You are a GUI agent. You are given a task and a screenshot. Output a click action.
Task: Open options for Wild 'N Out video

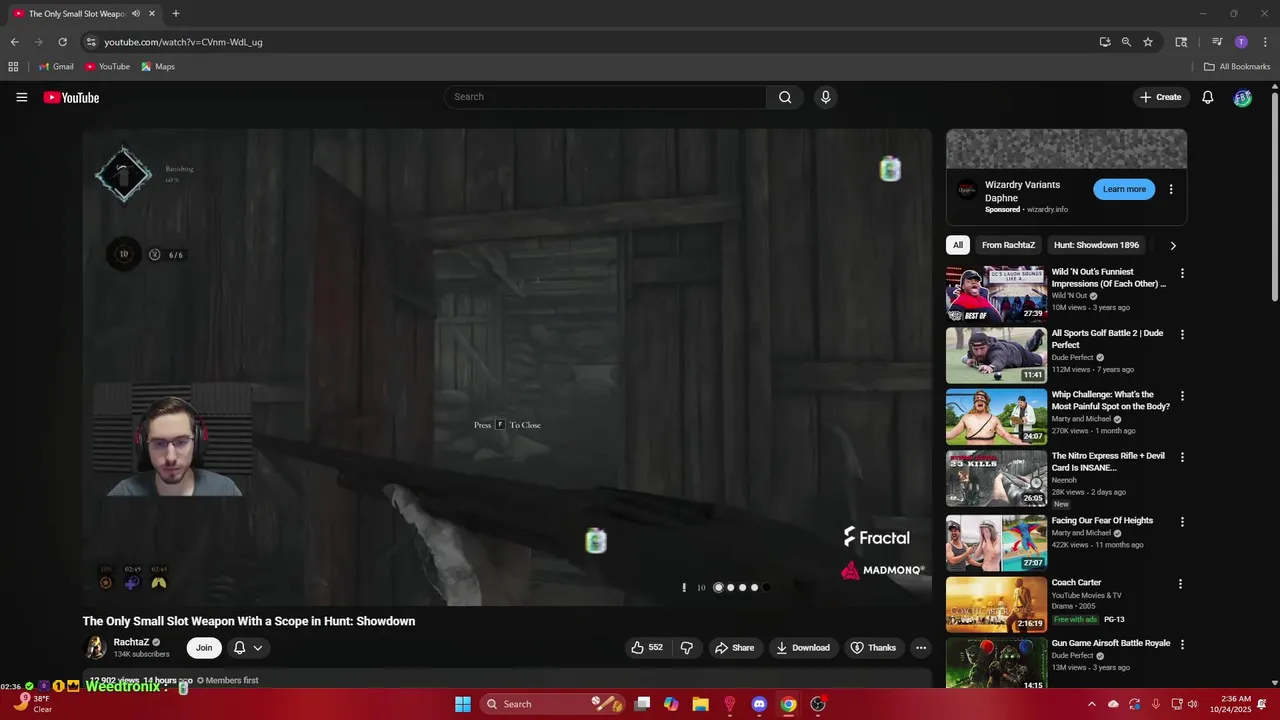coord(1182,273)
